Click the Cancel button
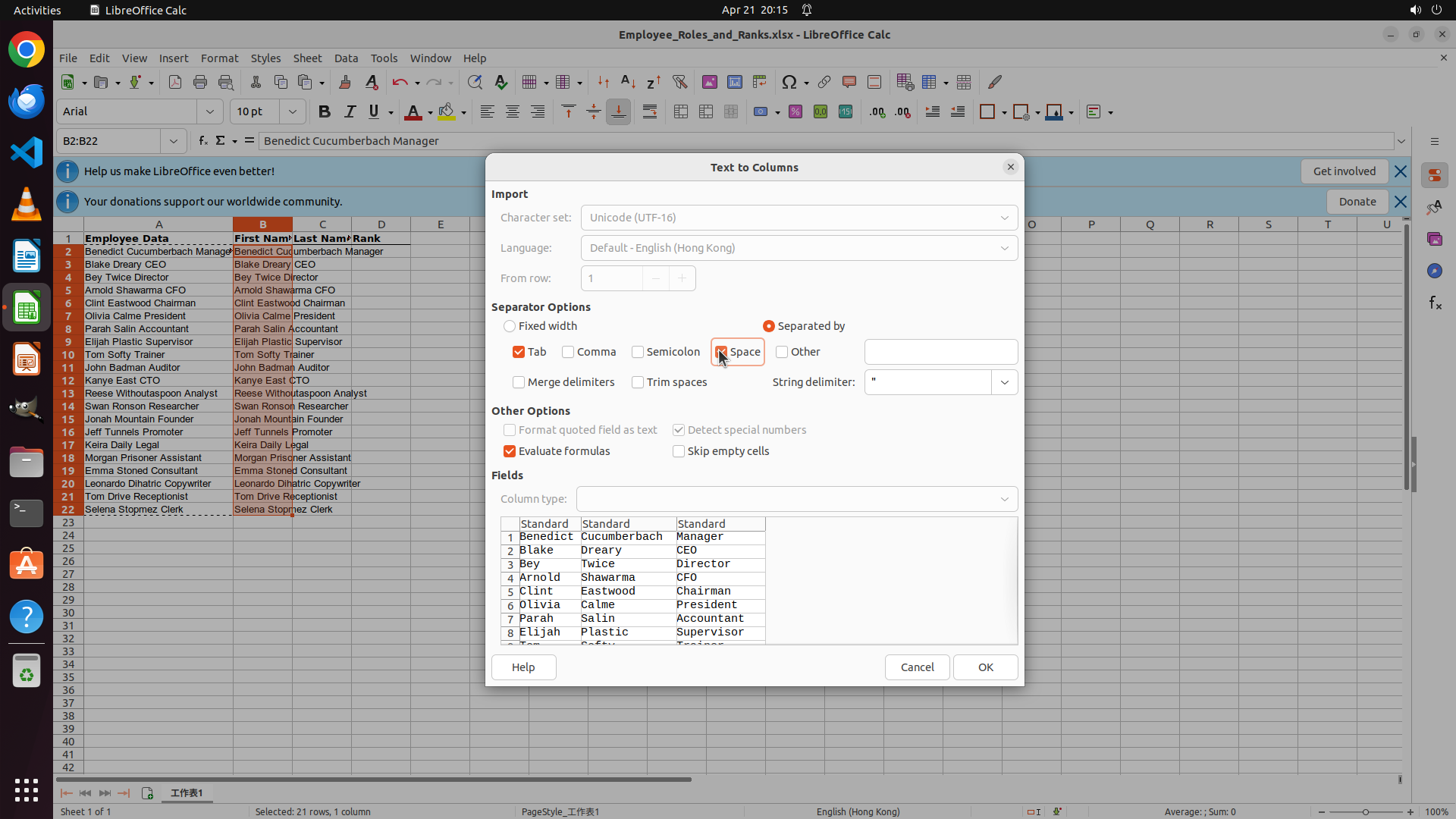 point(917,667)
